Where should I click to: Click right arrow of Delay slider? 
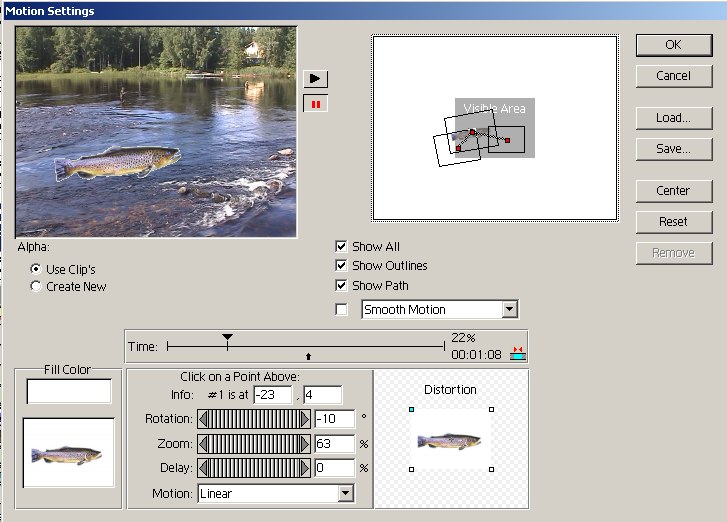[x=305, y=468]
